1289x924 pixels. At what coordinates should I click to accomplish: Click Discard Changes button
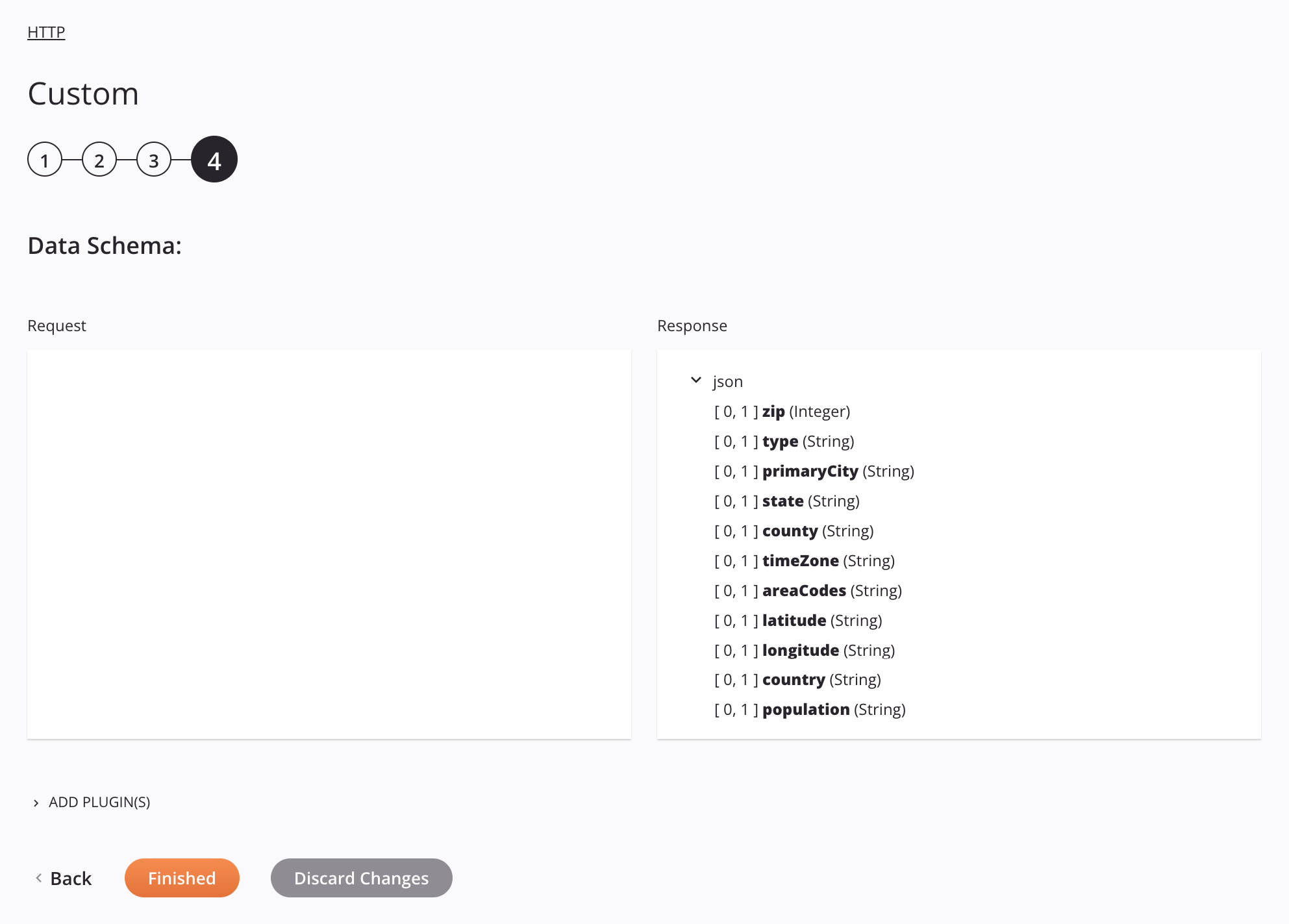tap(361, 877)
